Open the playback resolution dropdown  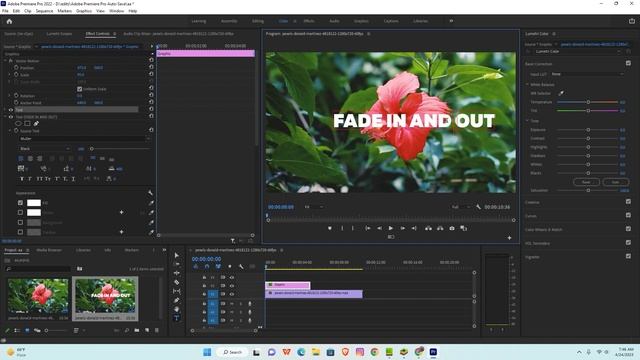click(461, 207)
